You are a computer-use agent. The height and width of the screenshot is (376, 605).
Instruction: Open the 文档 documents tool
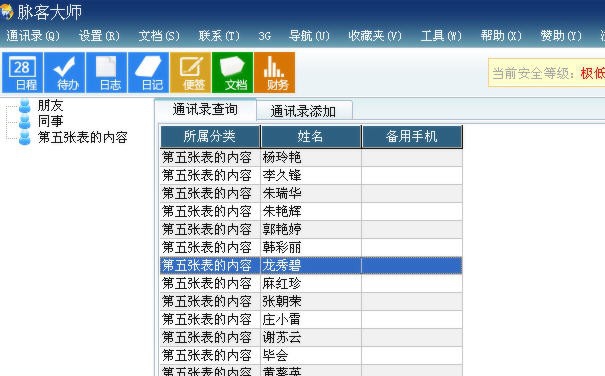click(233, 73)
